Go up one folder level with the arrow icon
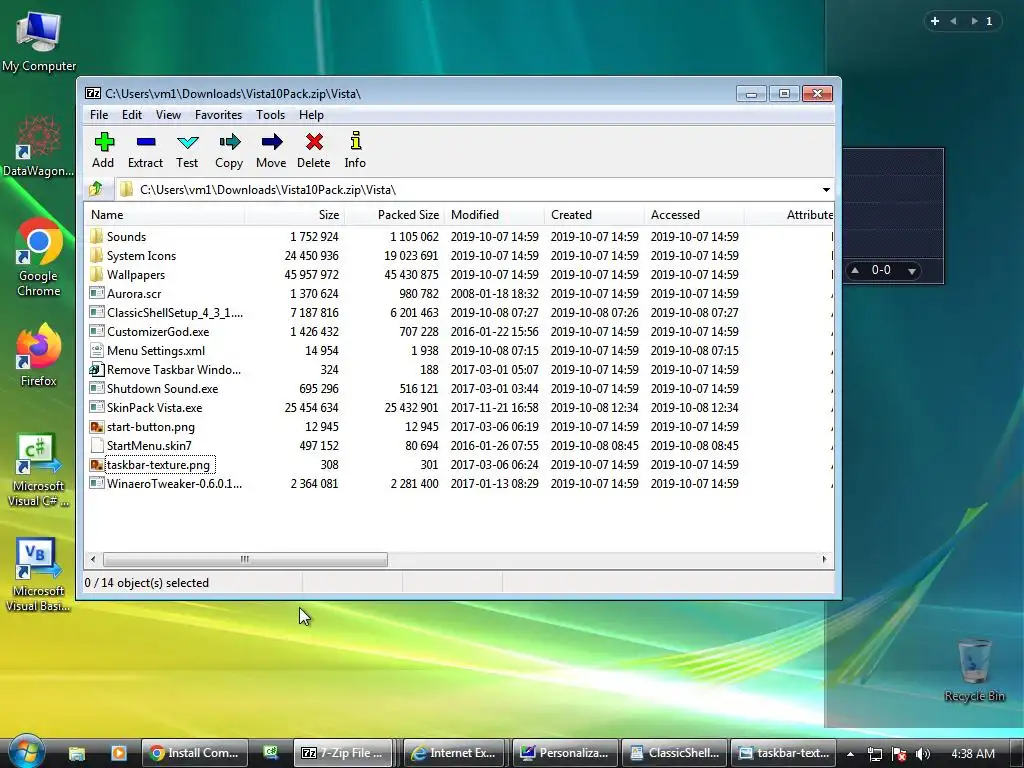This screenshot has height=768, width=1024. click(x=96, y=189)
